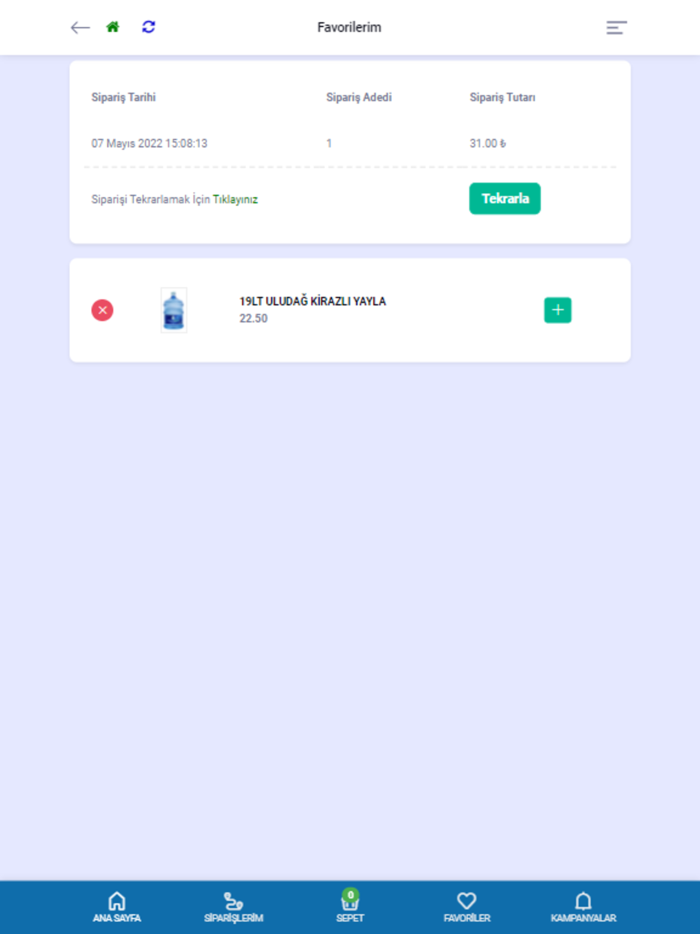This screenshot has height=934, width=700.
Task: Remove the favorite with the red X icon
Action: [x=102, y=310]
